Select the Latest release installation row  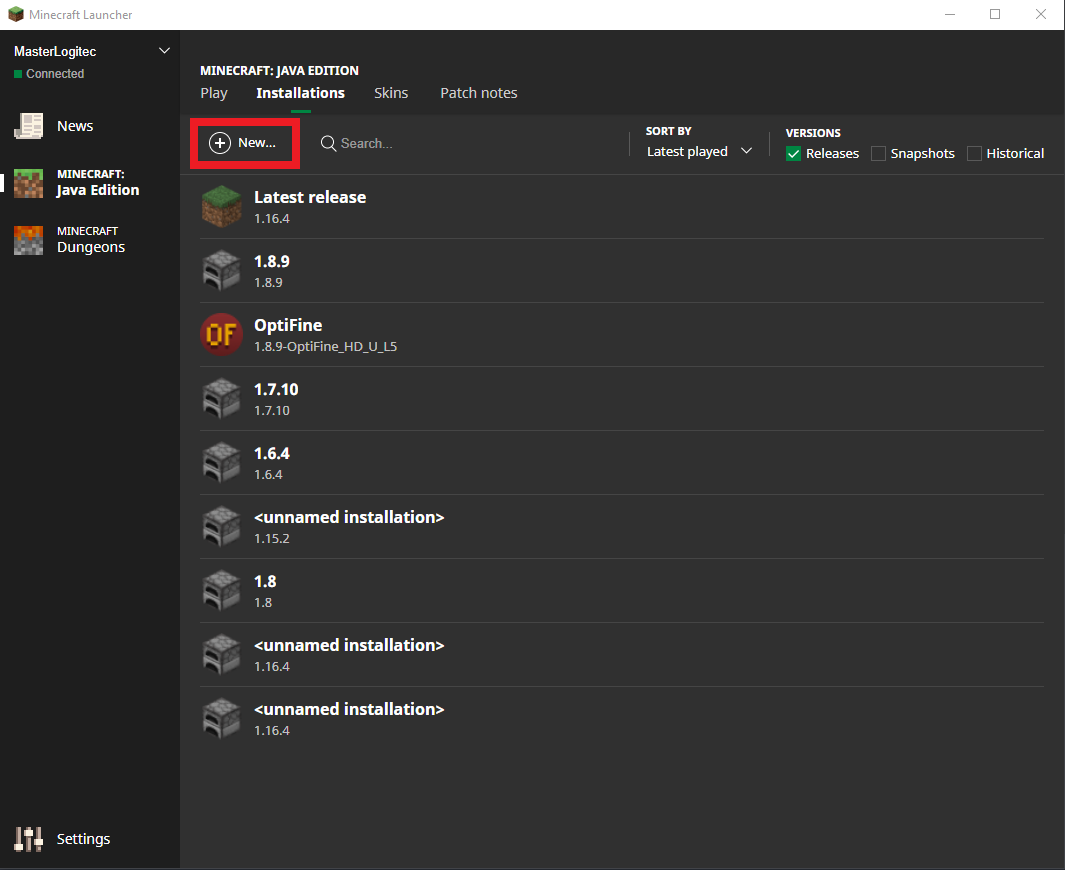point(621,206)
